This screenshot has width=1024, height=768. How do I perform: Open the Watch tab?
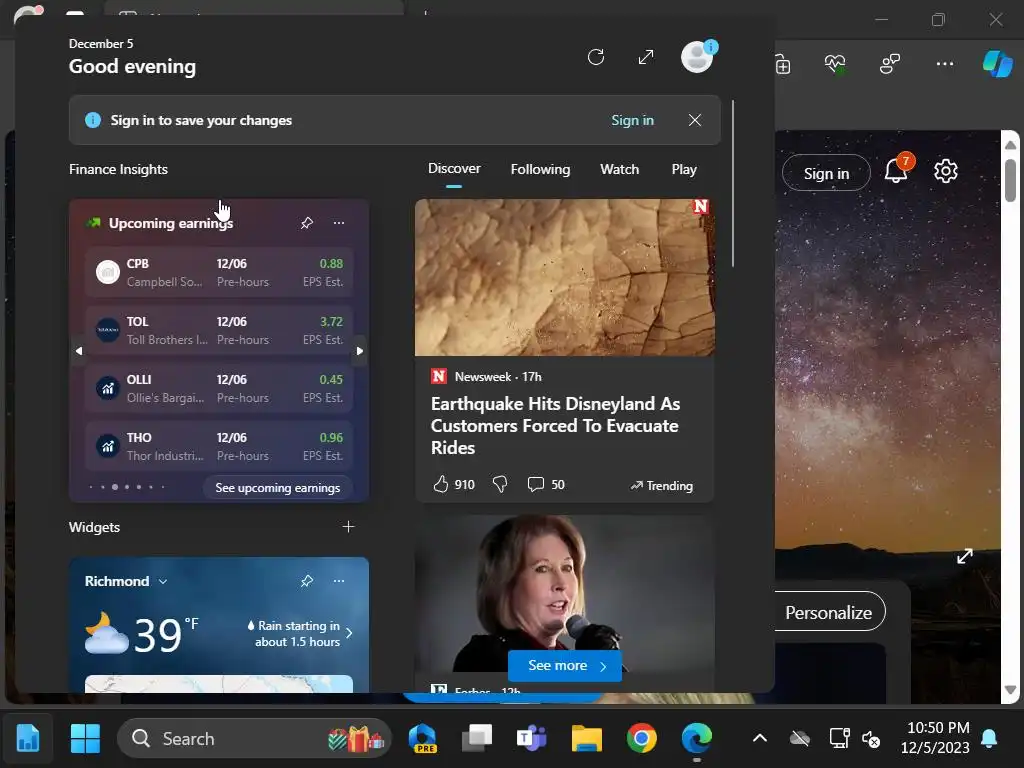point(619,169)
